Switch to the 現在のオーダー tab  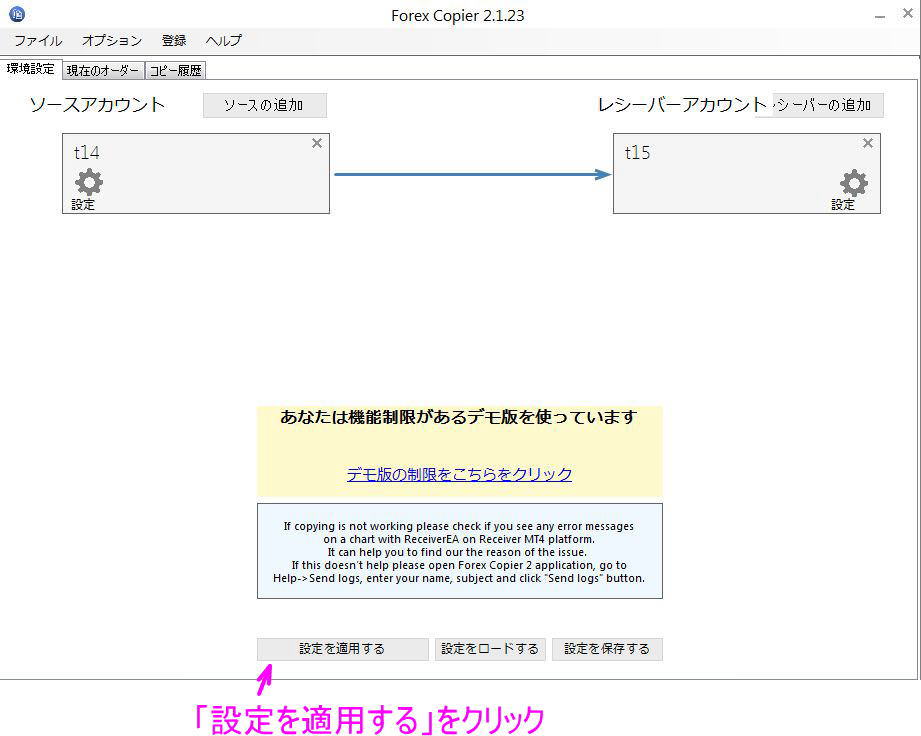[103, 70]
